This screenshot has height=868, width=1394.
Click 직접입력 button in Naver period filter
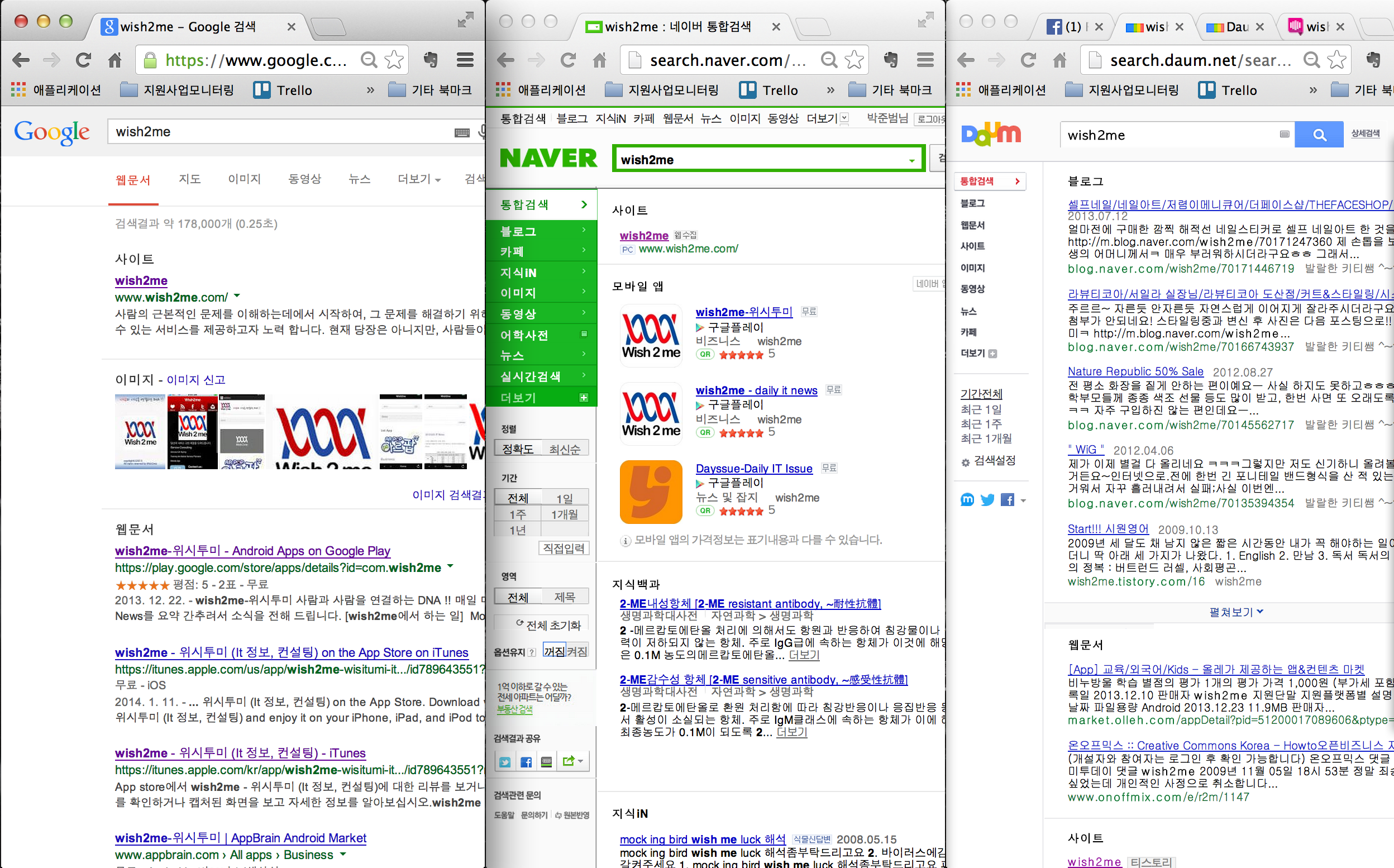[x=564, y=549]
